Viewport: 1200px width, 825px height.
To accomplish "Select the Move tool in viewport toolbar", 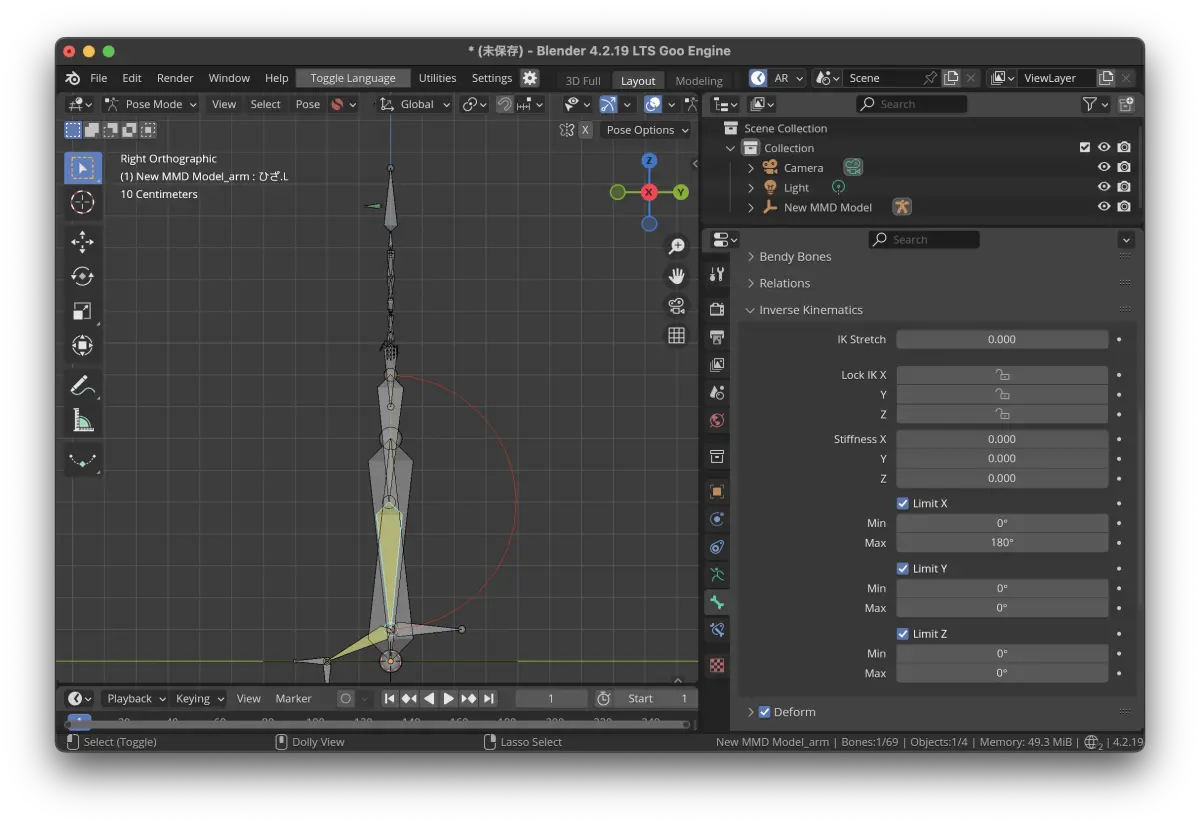I will 83,242.
